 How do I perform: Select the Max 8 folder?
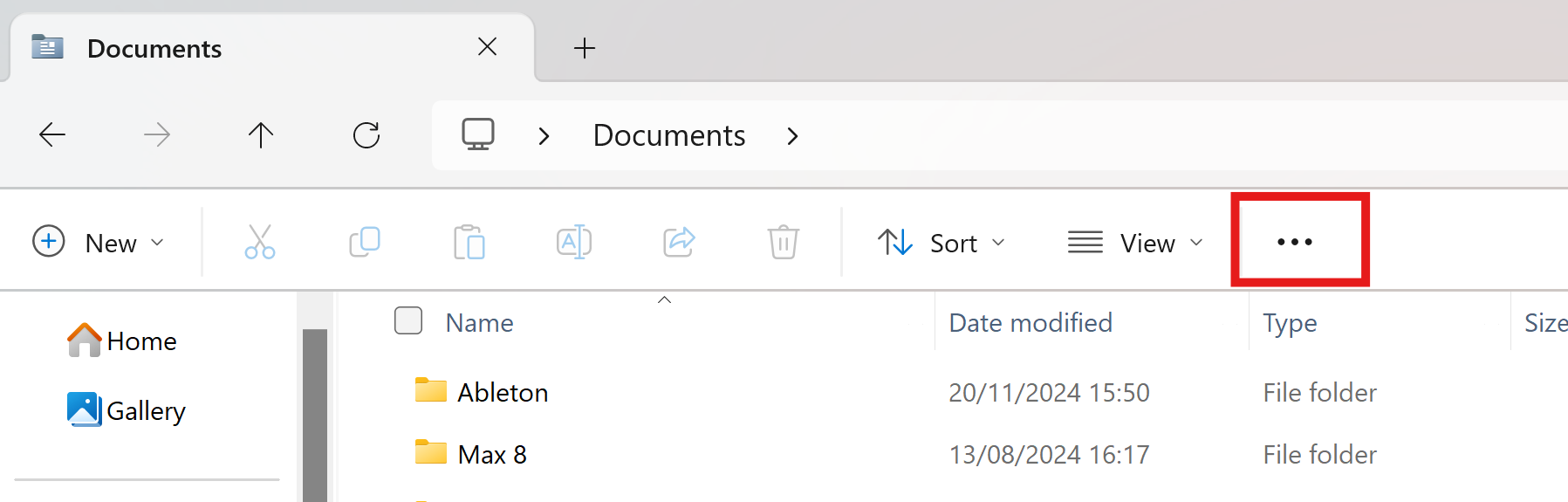[x=492, y=455]
